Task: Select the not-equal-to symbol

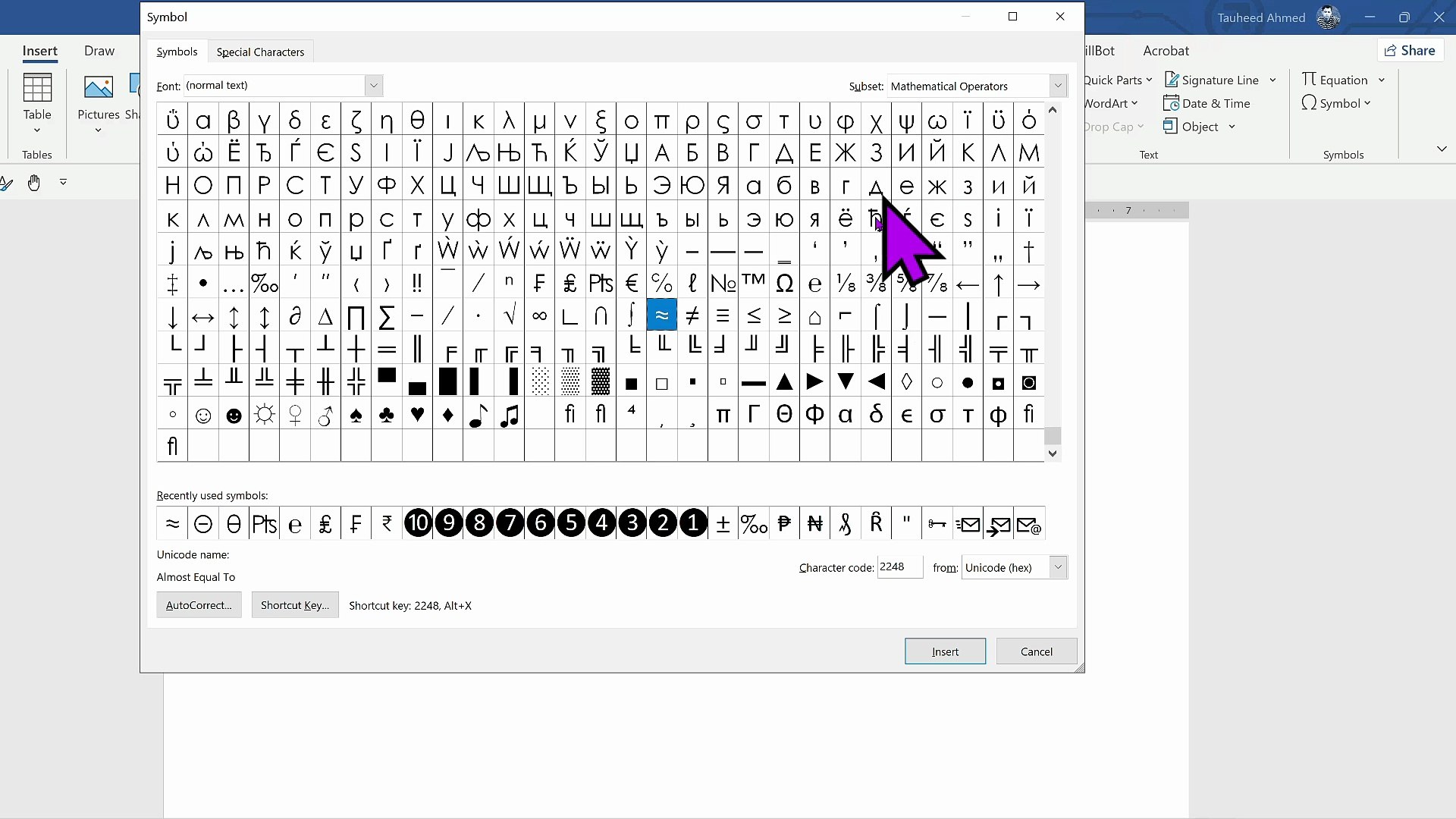Action: [692, 315]
